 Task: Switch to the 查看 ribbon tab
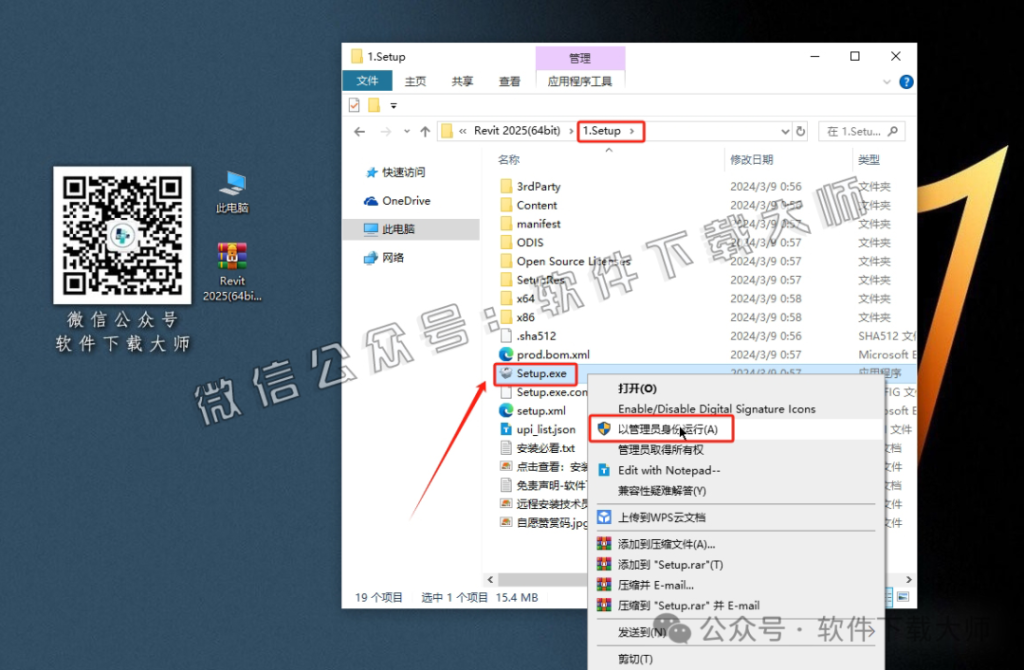[509, 82]
